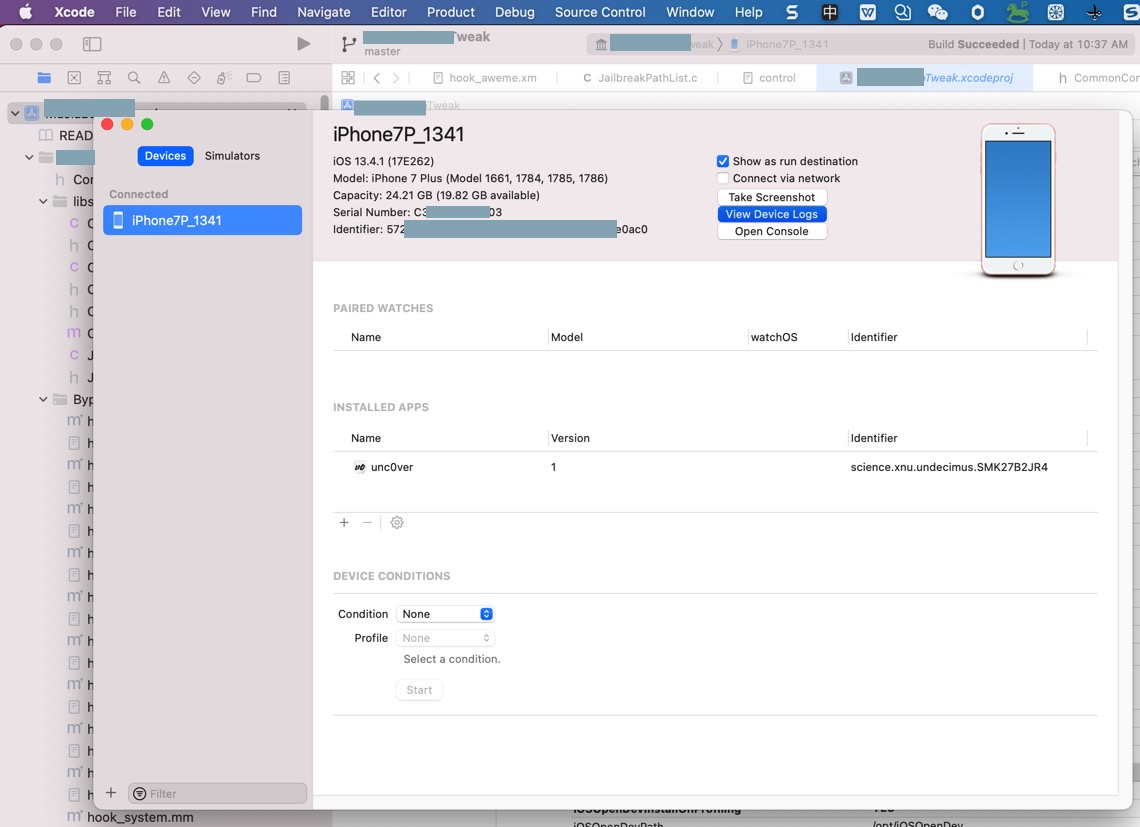Open the Apple menu
Image resolution: width=1140 pixels, height=827 pixels.
(x=25, y=12)
